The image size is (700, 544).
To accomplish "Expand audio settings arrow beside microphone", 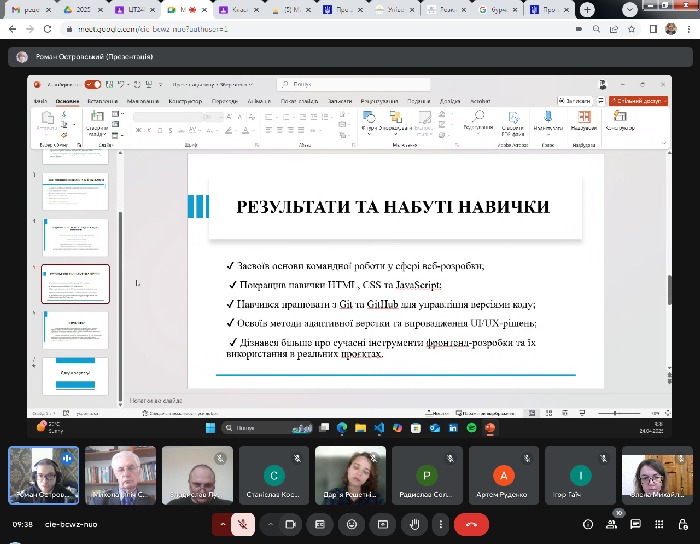I will [x=222, y=523].
